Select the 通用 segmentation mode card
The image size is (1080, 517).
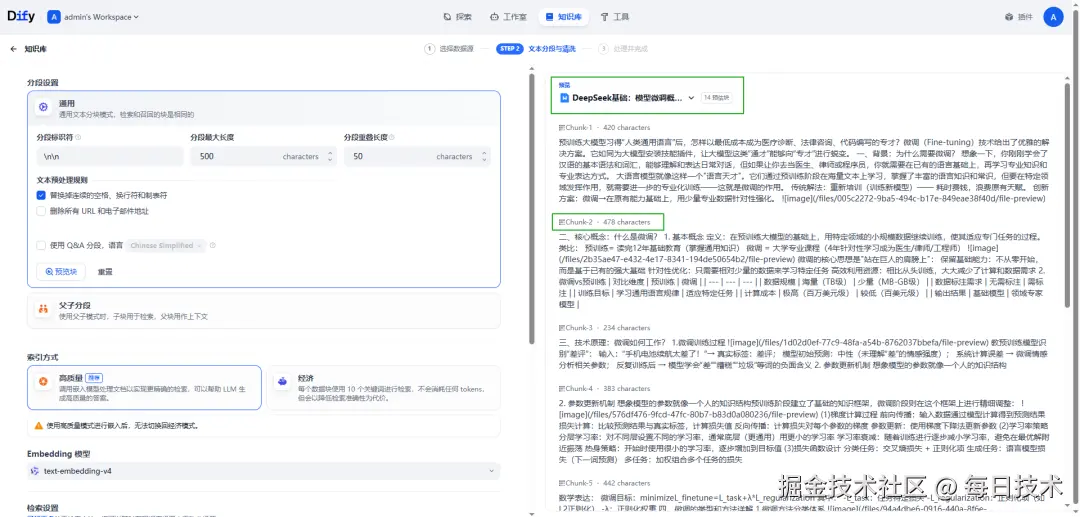click(x=263, y=108)
